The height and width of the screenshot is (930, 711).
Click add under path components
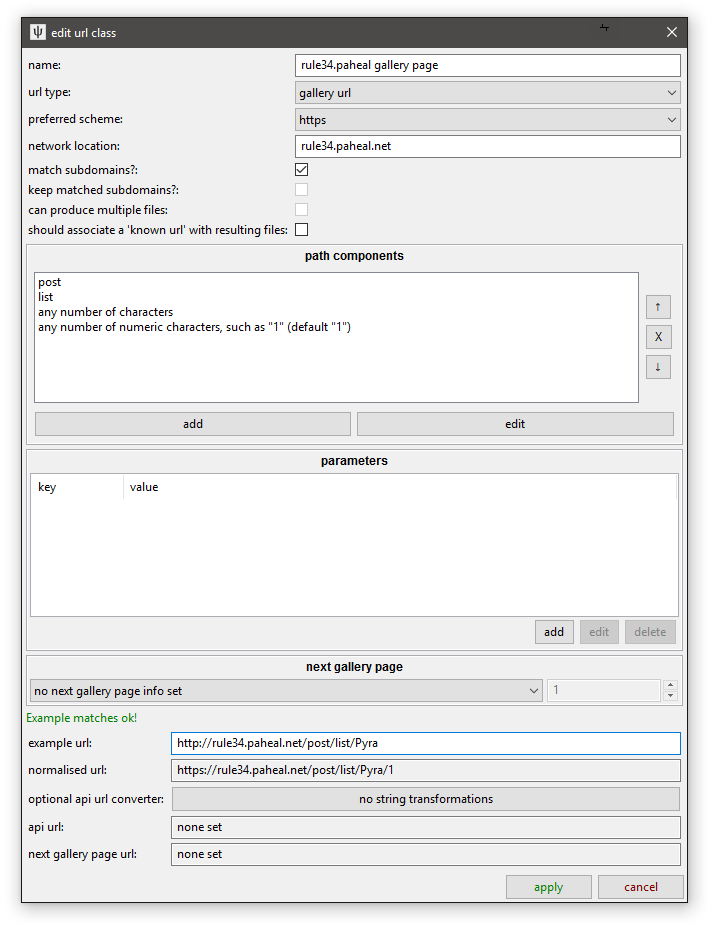click(x=193, y=424)
